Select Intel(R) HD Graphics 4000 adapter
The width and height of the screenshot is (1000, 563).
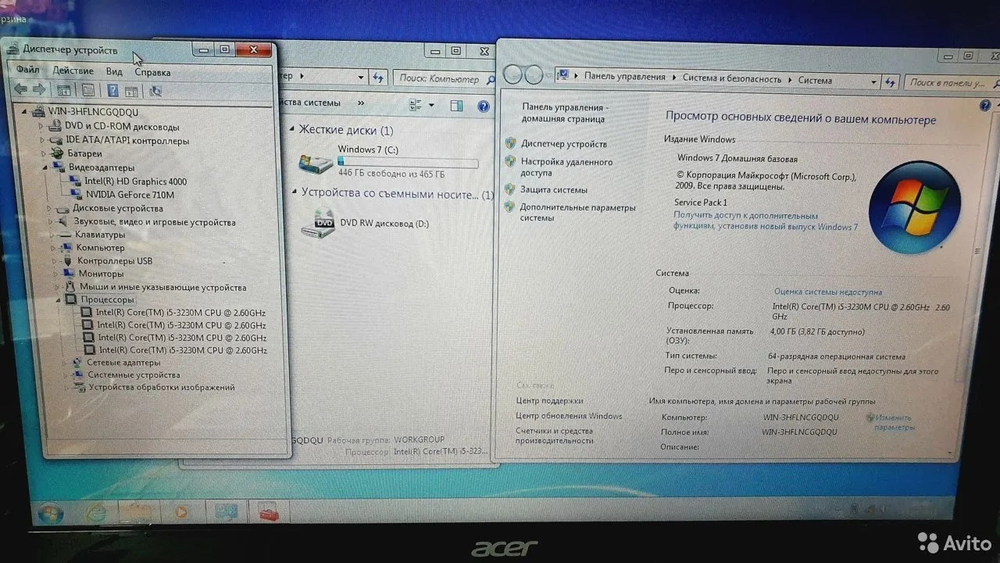point(135,181)
